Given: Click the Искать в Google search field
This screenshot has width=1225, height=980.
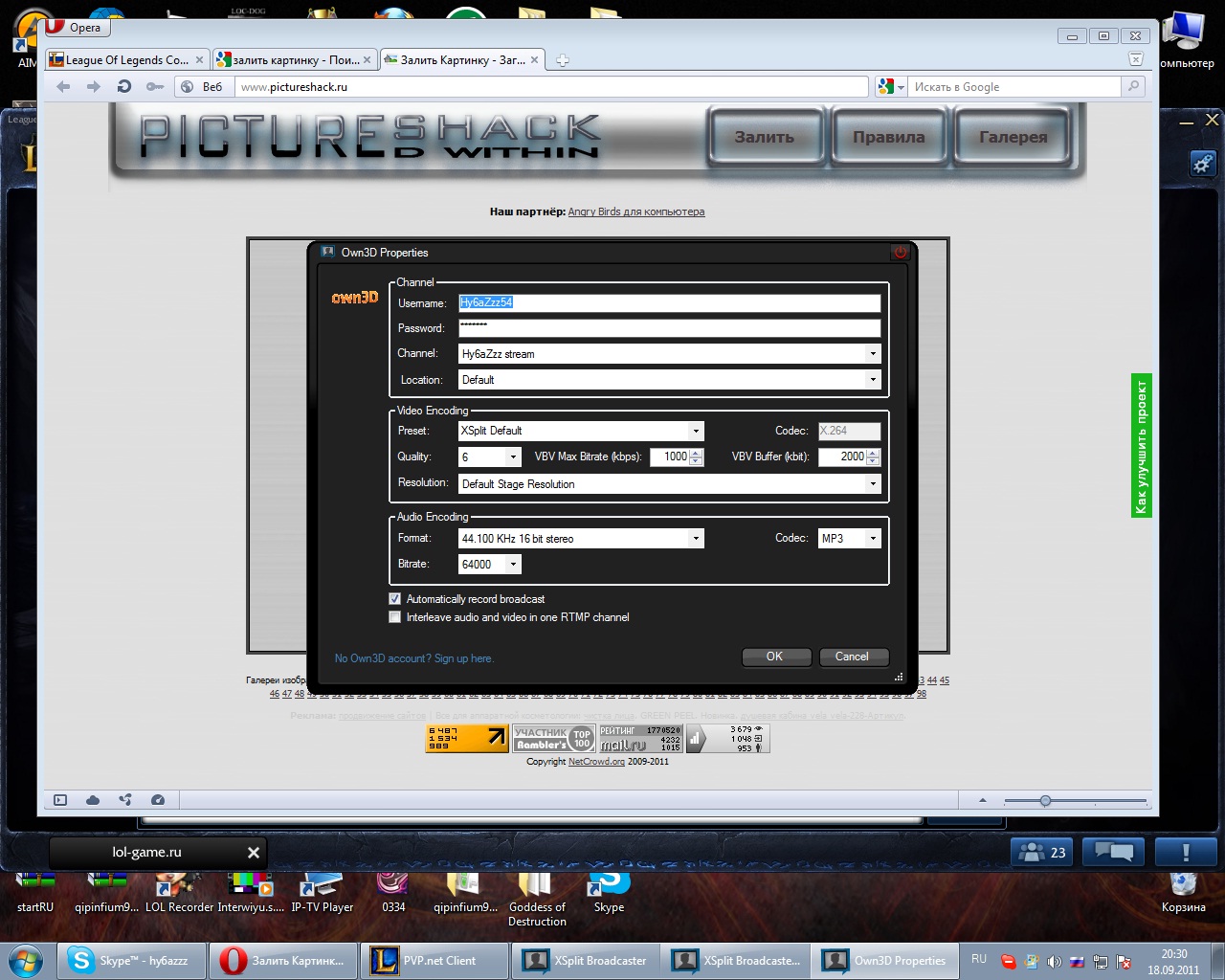Looking at the screenshot, I should point(1013,86).
